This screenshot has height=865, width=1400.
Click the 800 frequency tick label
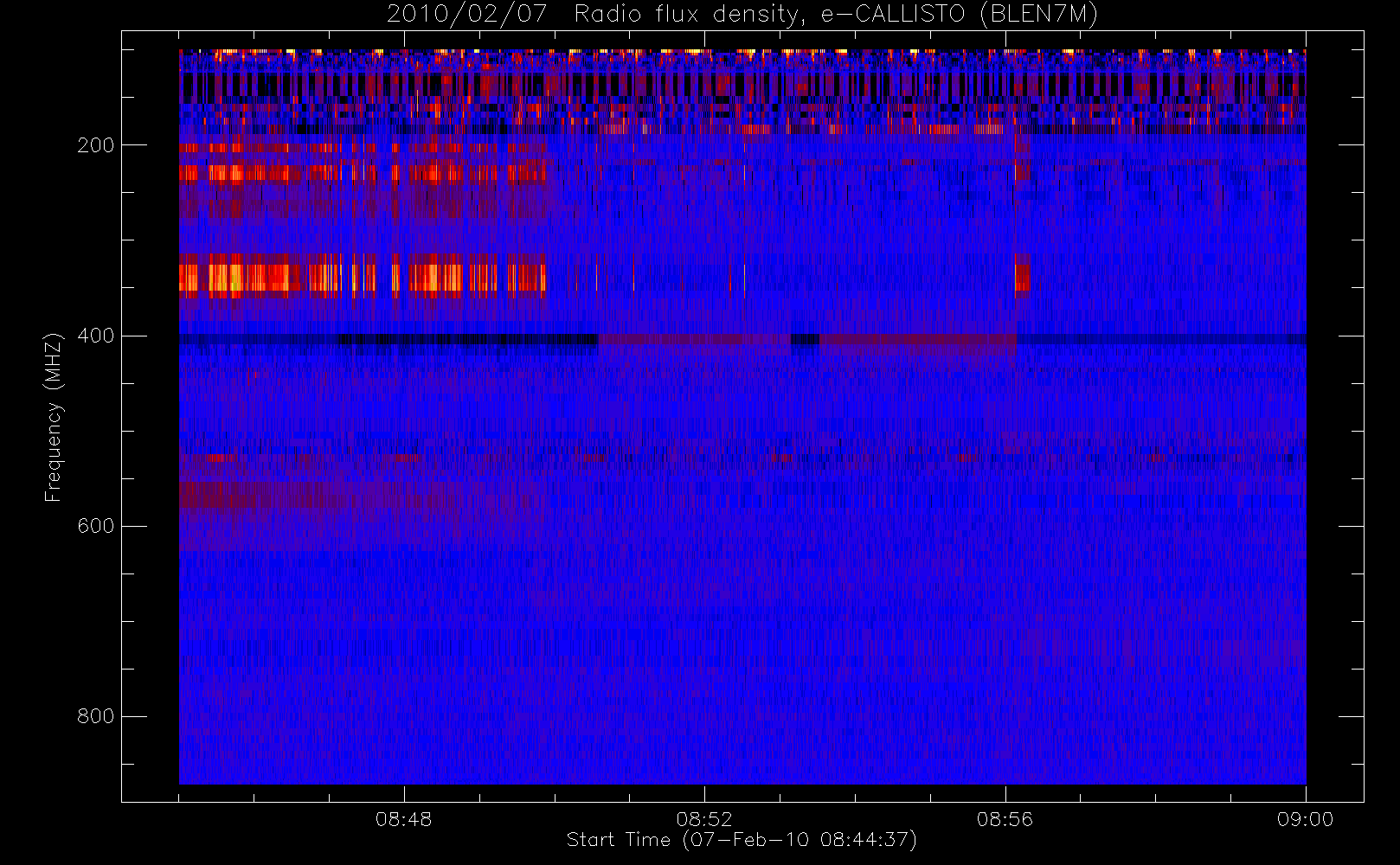coord(96,716)
